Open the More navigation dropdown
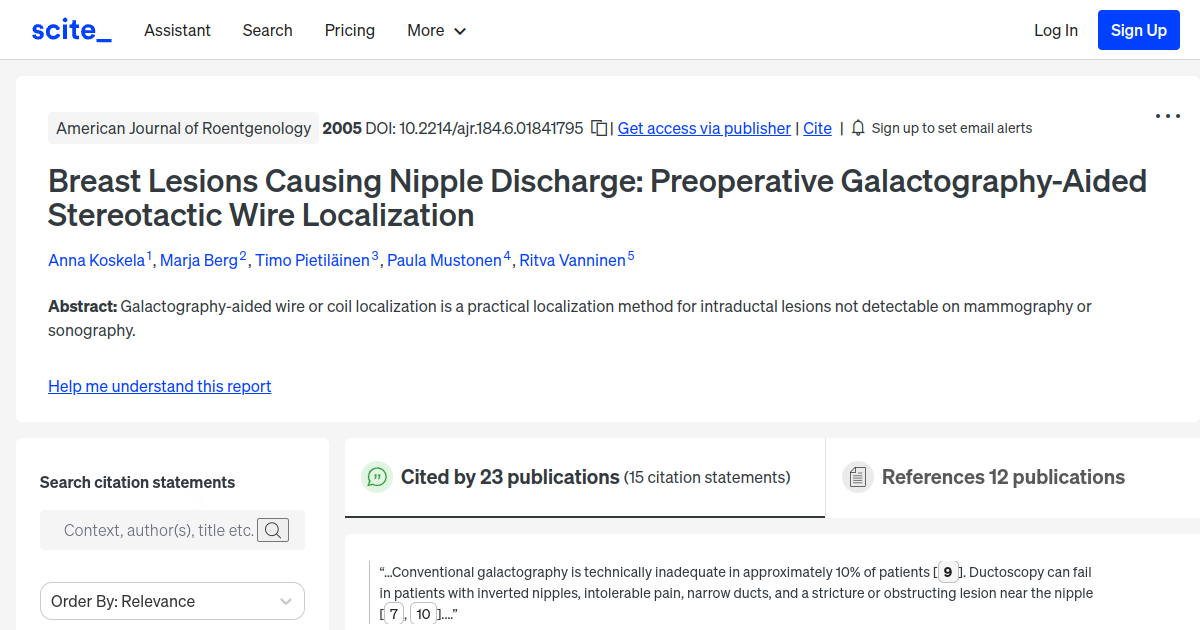This screenshot has height=630, width=1200. (436, 30)
